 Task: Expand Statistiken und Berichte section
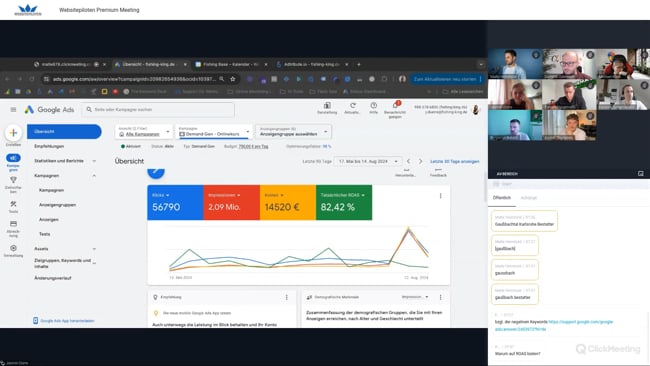click(94, 161)
